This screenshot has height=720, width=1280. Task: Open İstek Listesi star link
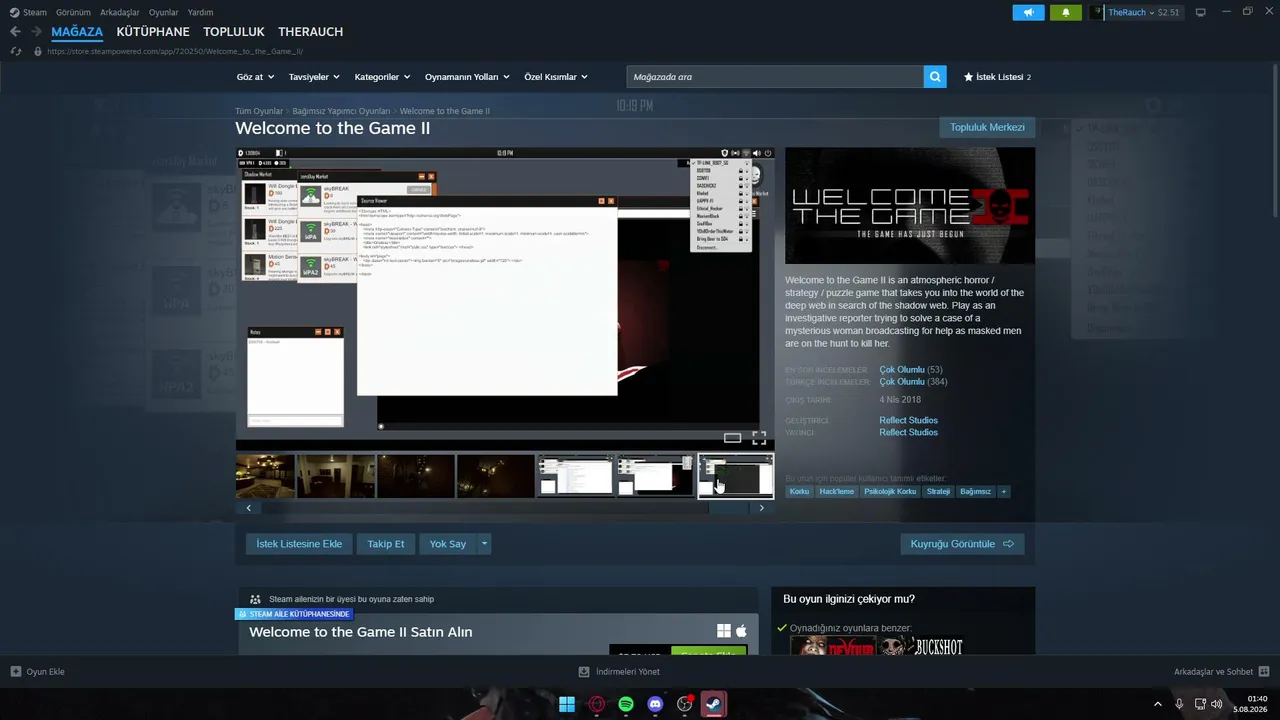point(997,77)
